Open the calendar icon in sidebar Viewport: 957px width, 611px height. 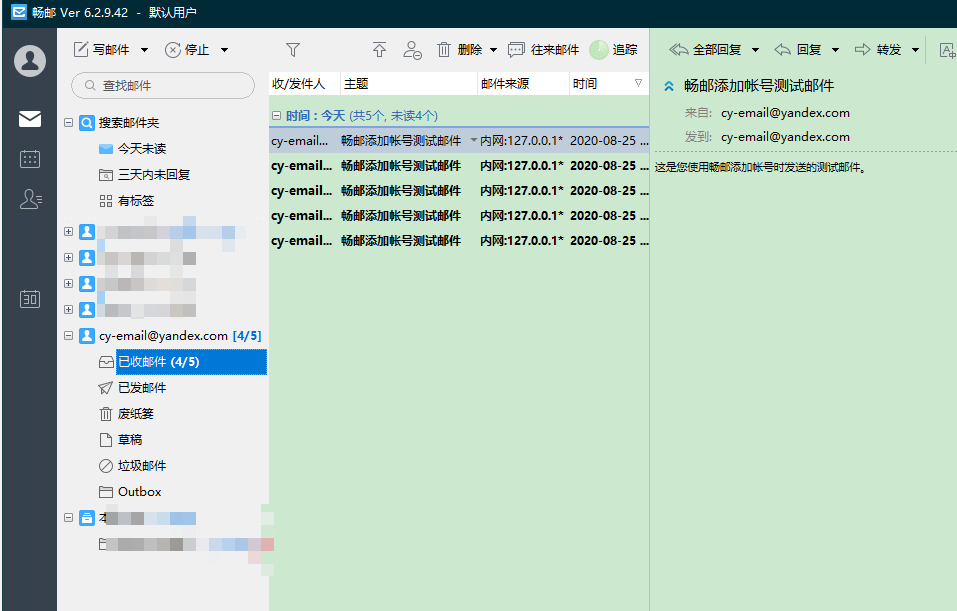(30, 159)
